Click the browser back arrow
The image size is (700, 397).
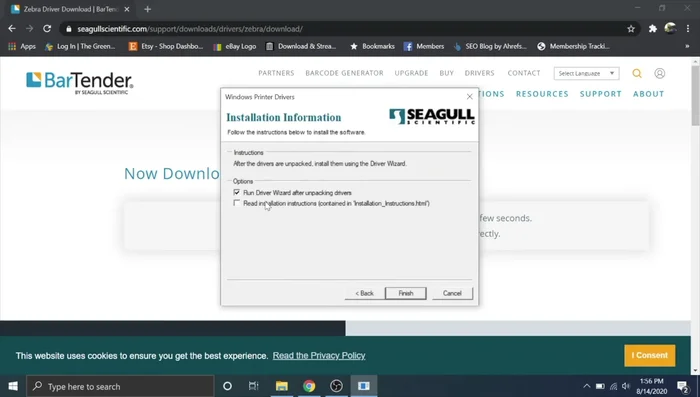pos(12,29)
